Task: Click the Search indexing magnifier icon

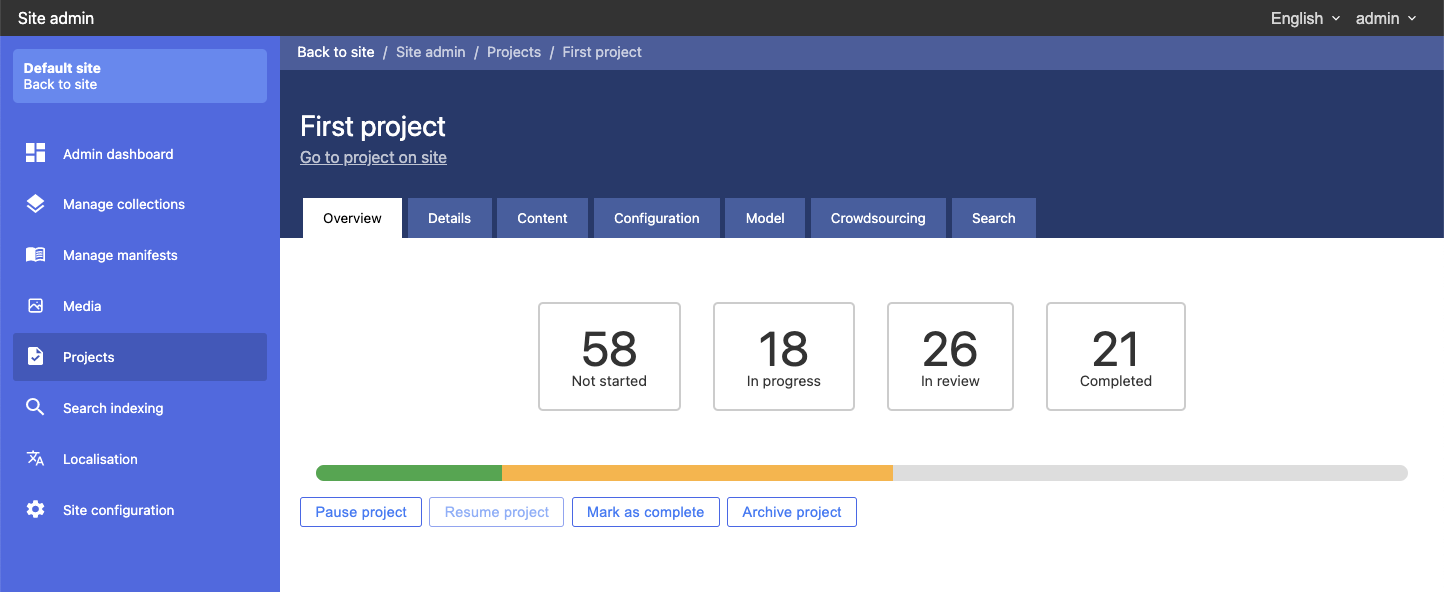Action: (36, 408)
